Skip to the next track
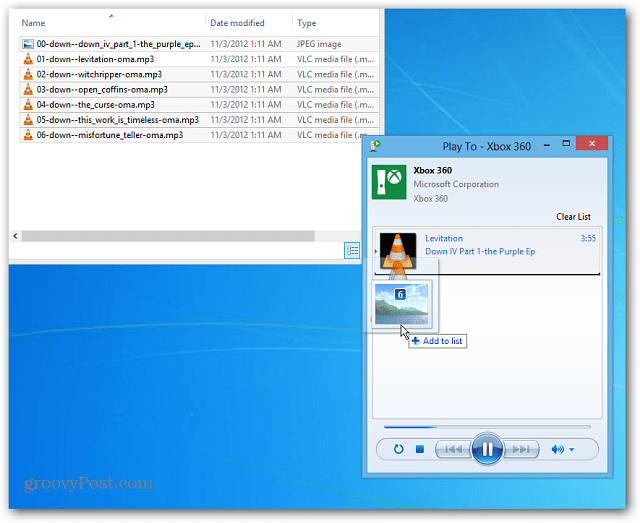The height and width of the screenshot is (523, 640). (x=521, y=450)
